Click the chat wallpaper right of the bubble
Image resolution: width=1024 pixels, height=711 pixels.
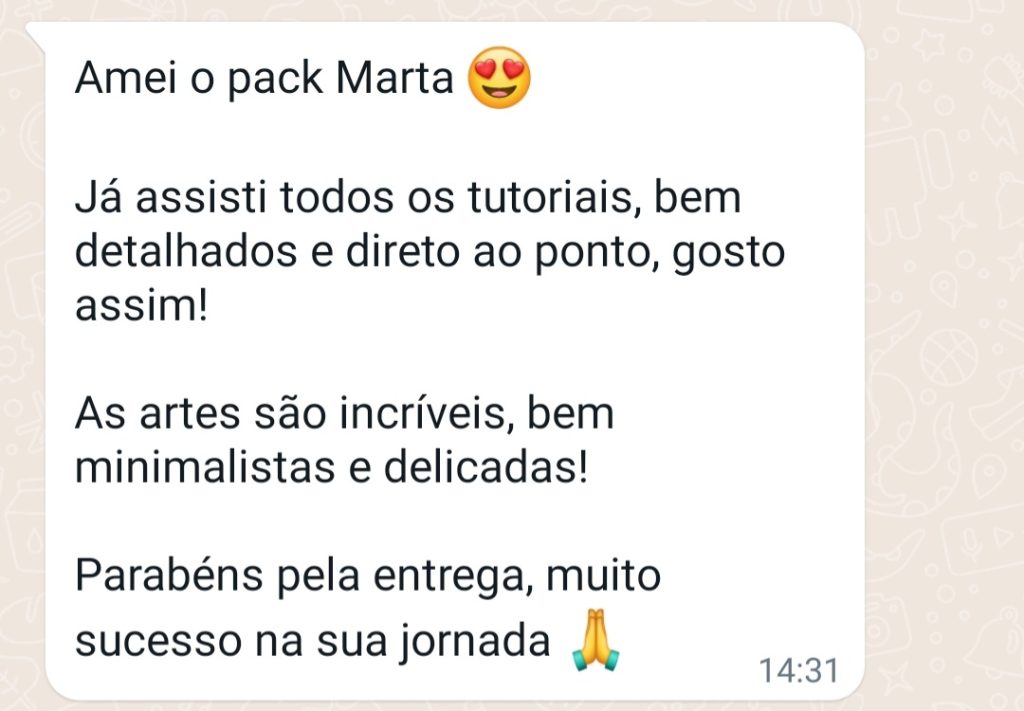[x=944, y=355]
